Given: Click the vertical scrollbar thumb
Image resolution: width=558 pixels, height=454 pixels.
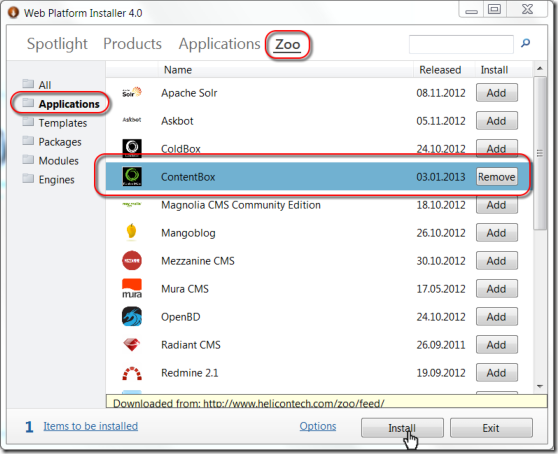Looking at the screenshot, I should pos(540,153).
